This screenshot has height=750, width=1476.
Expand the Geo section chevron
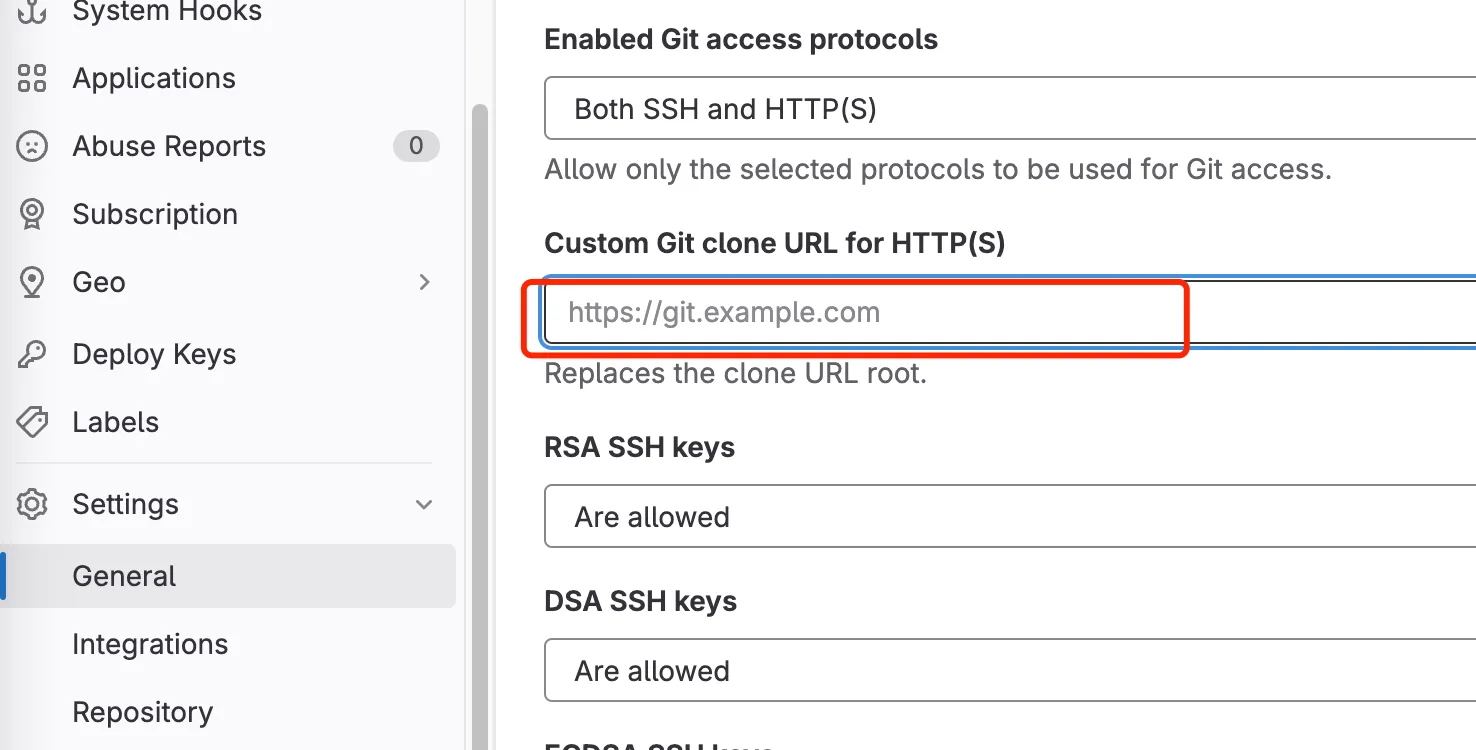pos(424,282)
